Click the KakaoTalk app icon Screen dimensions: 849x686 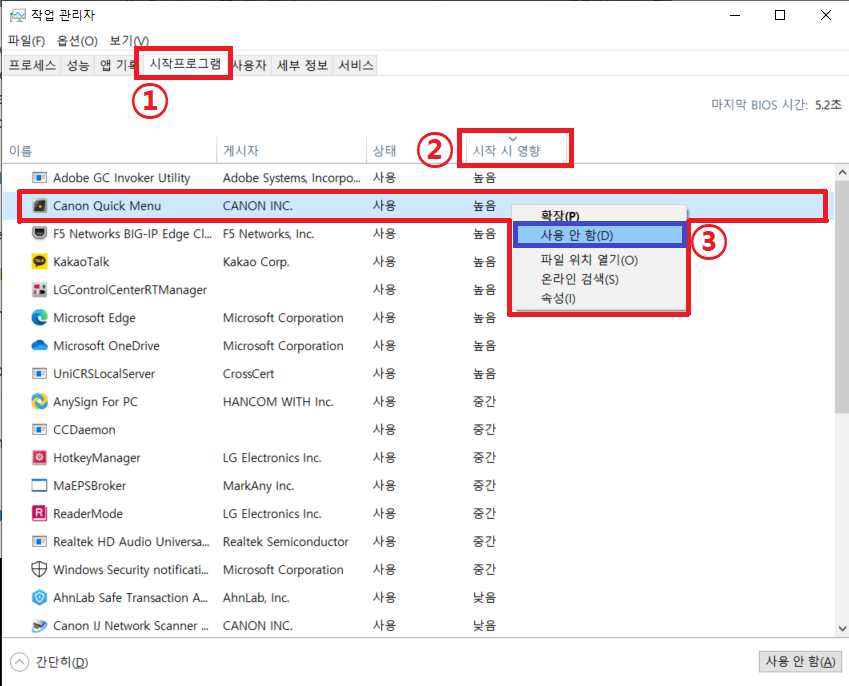click(x=39, y=262)
